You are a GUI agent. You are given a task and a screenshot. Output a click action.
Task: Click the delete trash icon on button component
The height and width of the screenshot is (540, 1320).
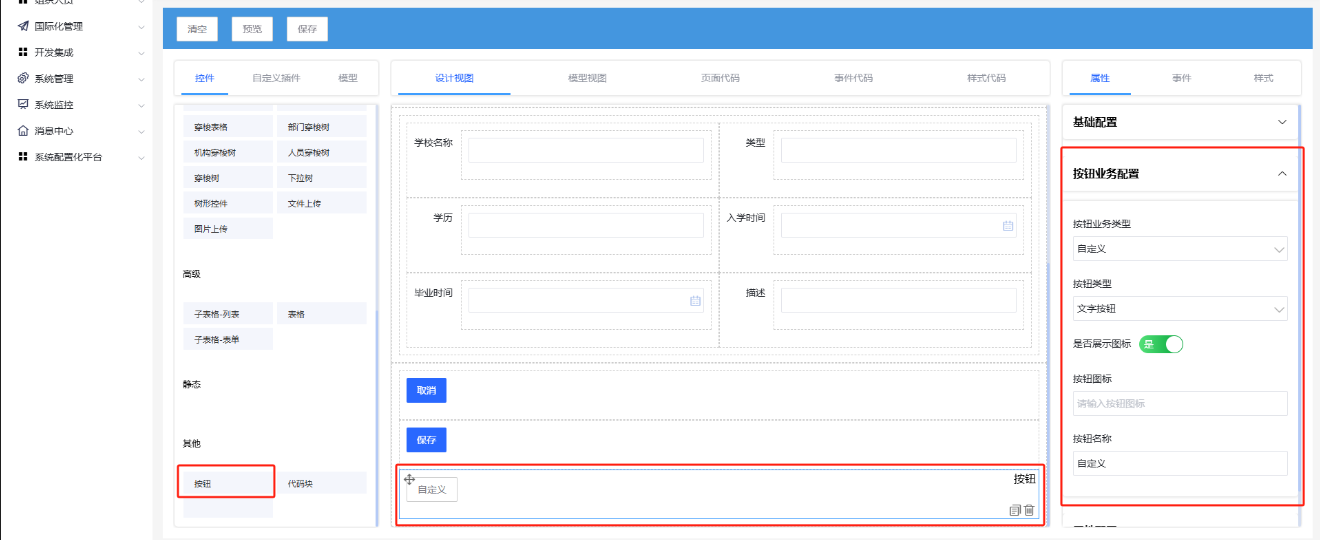1029,510
